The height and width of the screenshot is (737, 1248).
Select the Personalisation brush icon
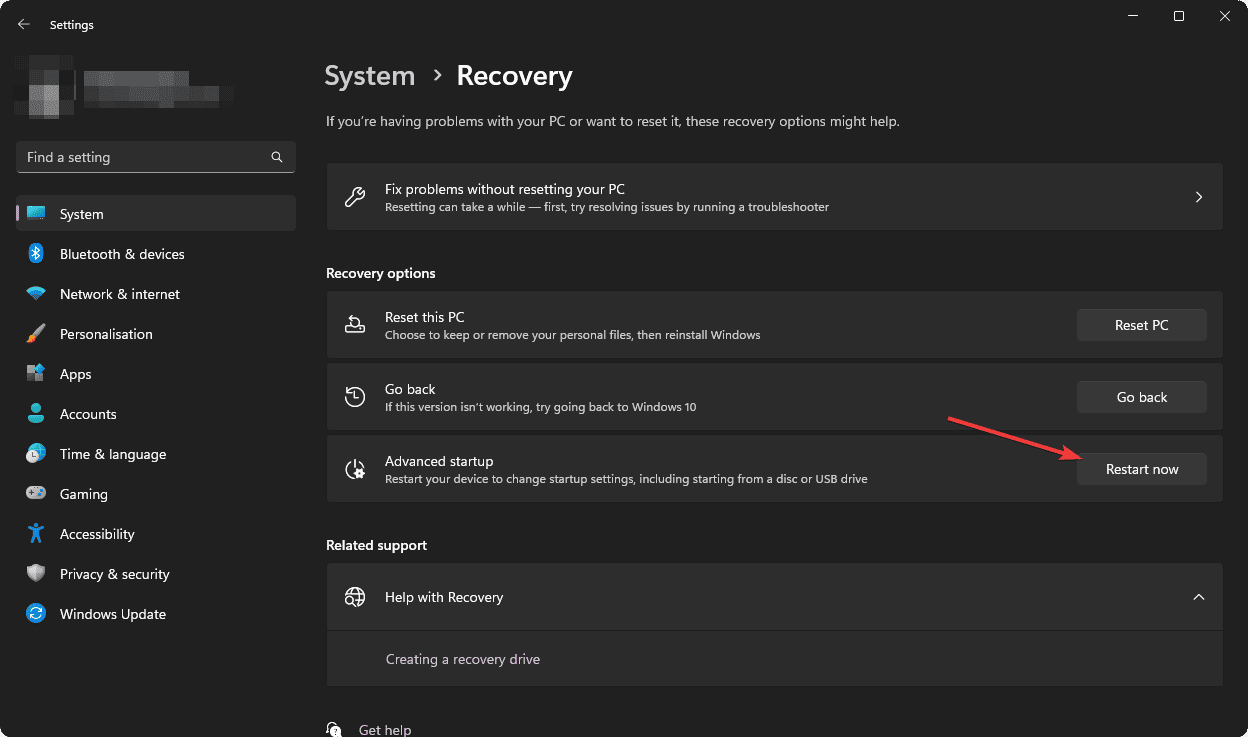pos(36,334)
